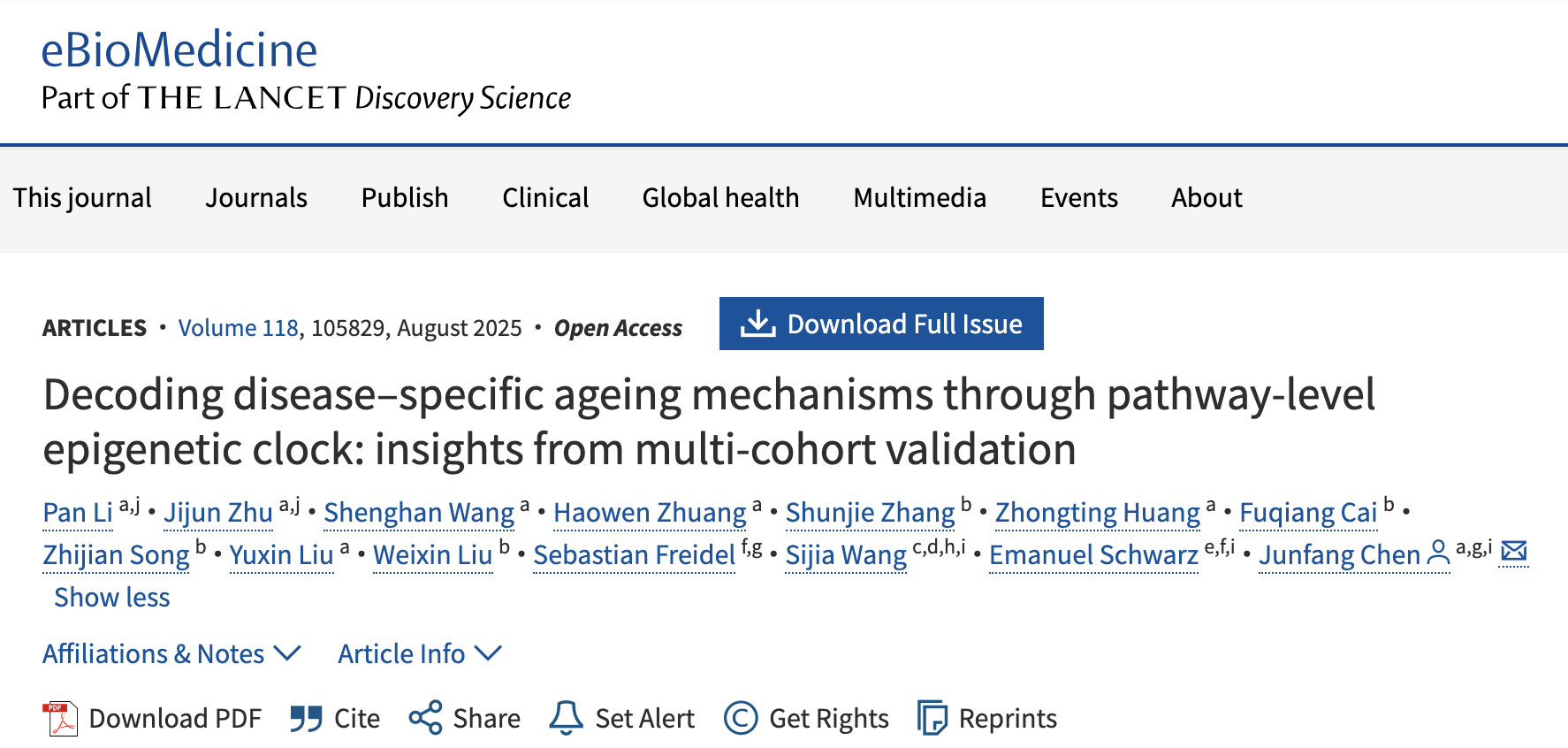Image resolution: width=1568 pixels, height=748 pixels.
Task: Expand the Article Info section
Action: point(420,653)
